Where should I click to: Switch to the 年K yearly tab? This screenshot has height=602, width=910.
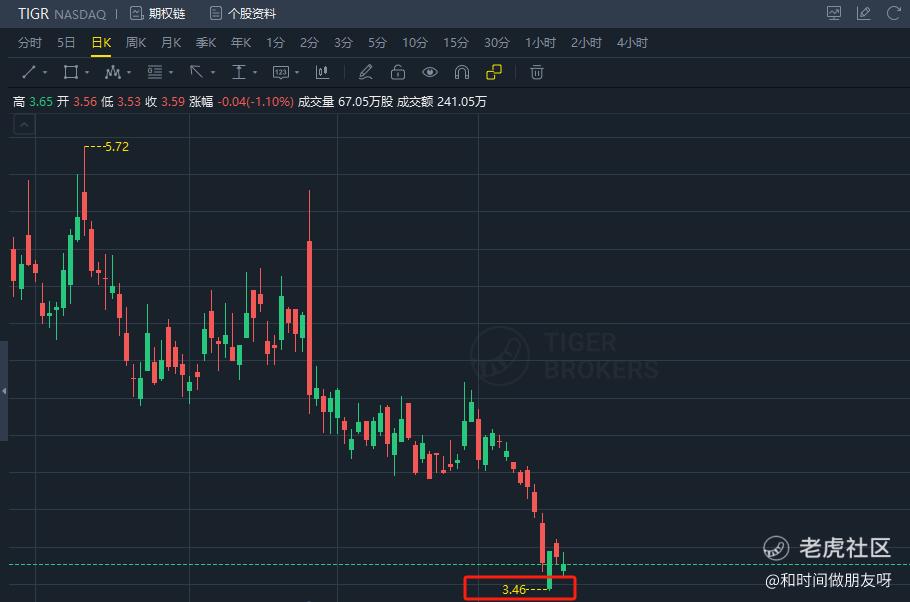pos(240,42)
